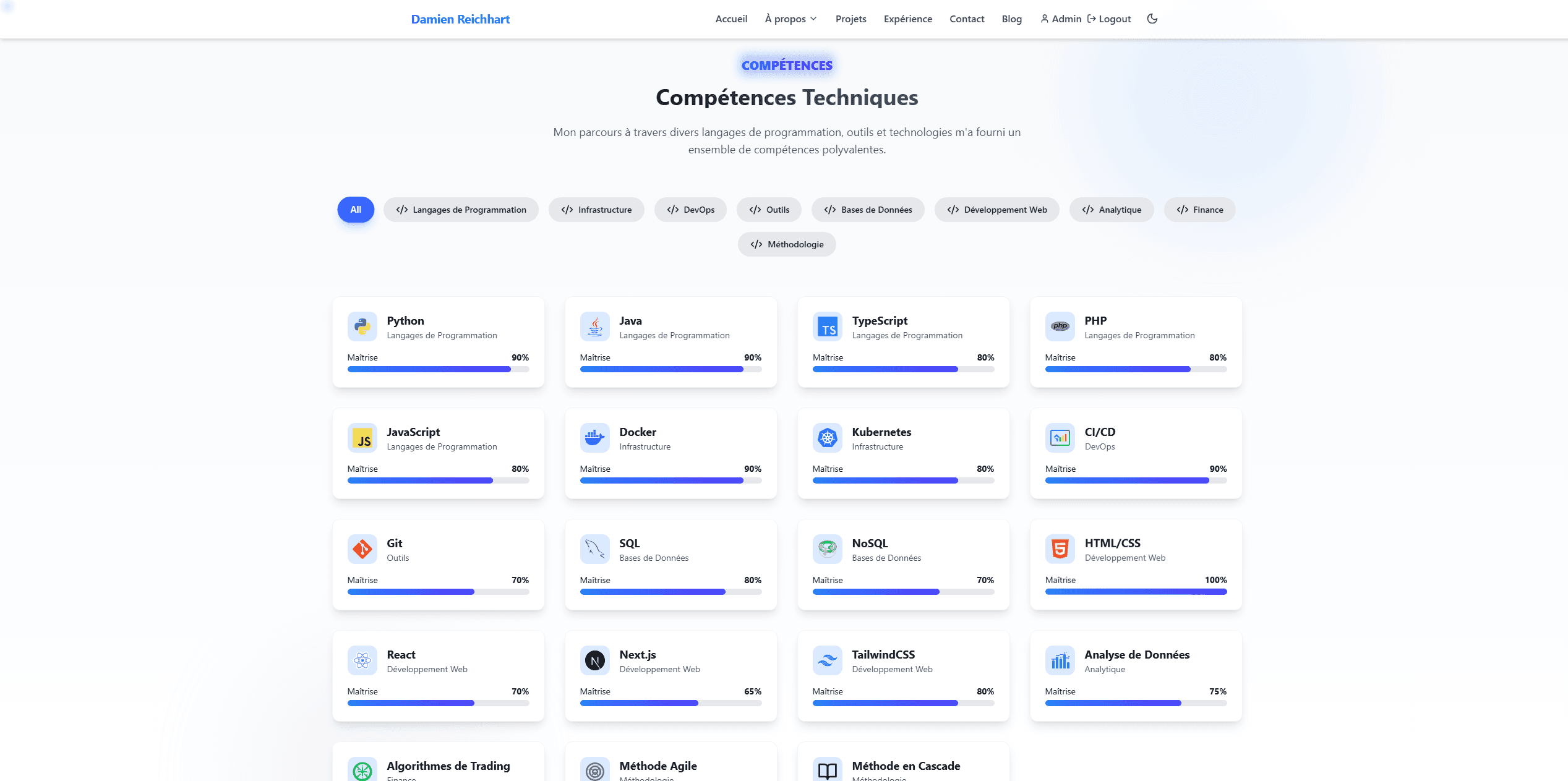Click the NoSQL database icon
The image size is (1568, 781).
pos(827,549)
